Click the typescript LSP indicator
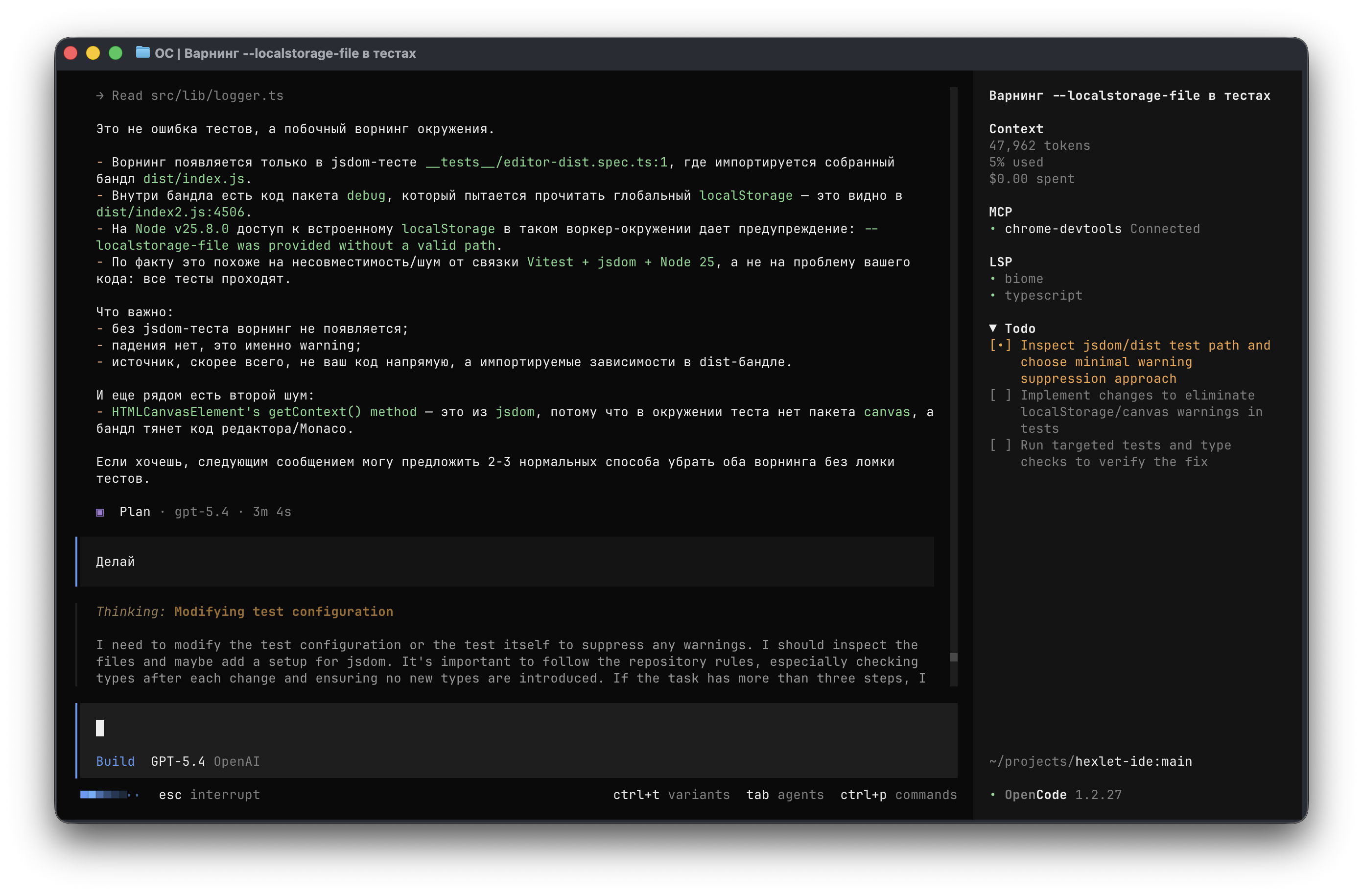The image size is (1363, 896). click(x=1043, y=295)
